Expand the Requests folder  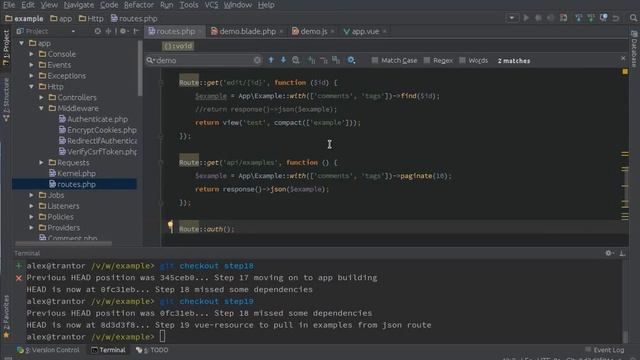(x=41, y=162)
